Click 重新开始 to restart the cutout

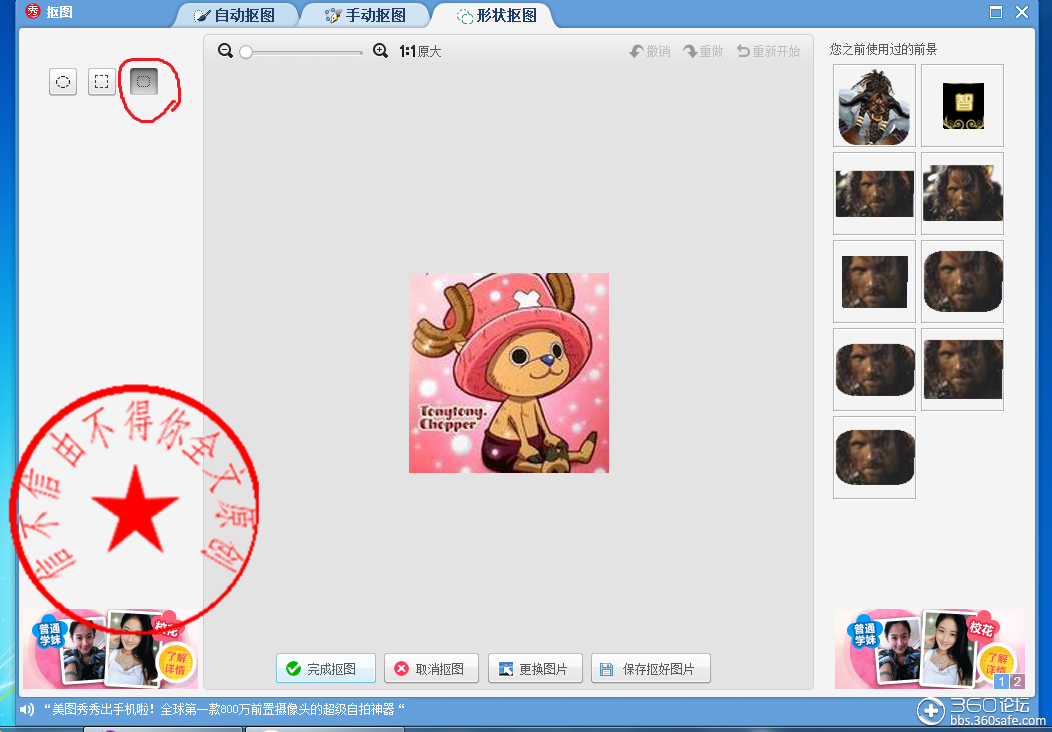(768, 51)
